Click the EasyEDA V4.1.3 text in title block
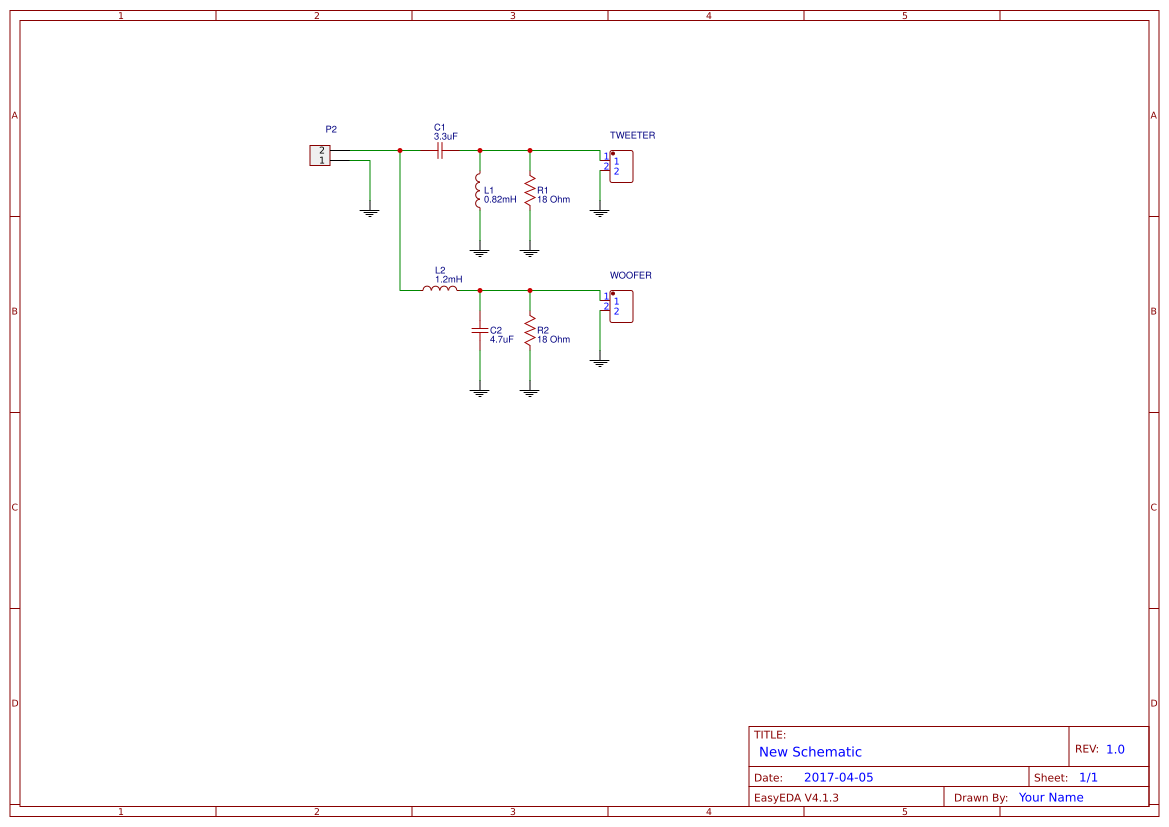The image size is (1169, 827). coord(795,797)
